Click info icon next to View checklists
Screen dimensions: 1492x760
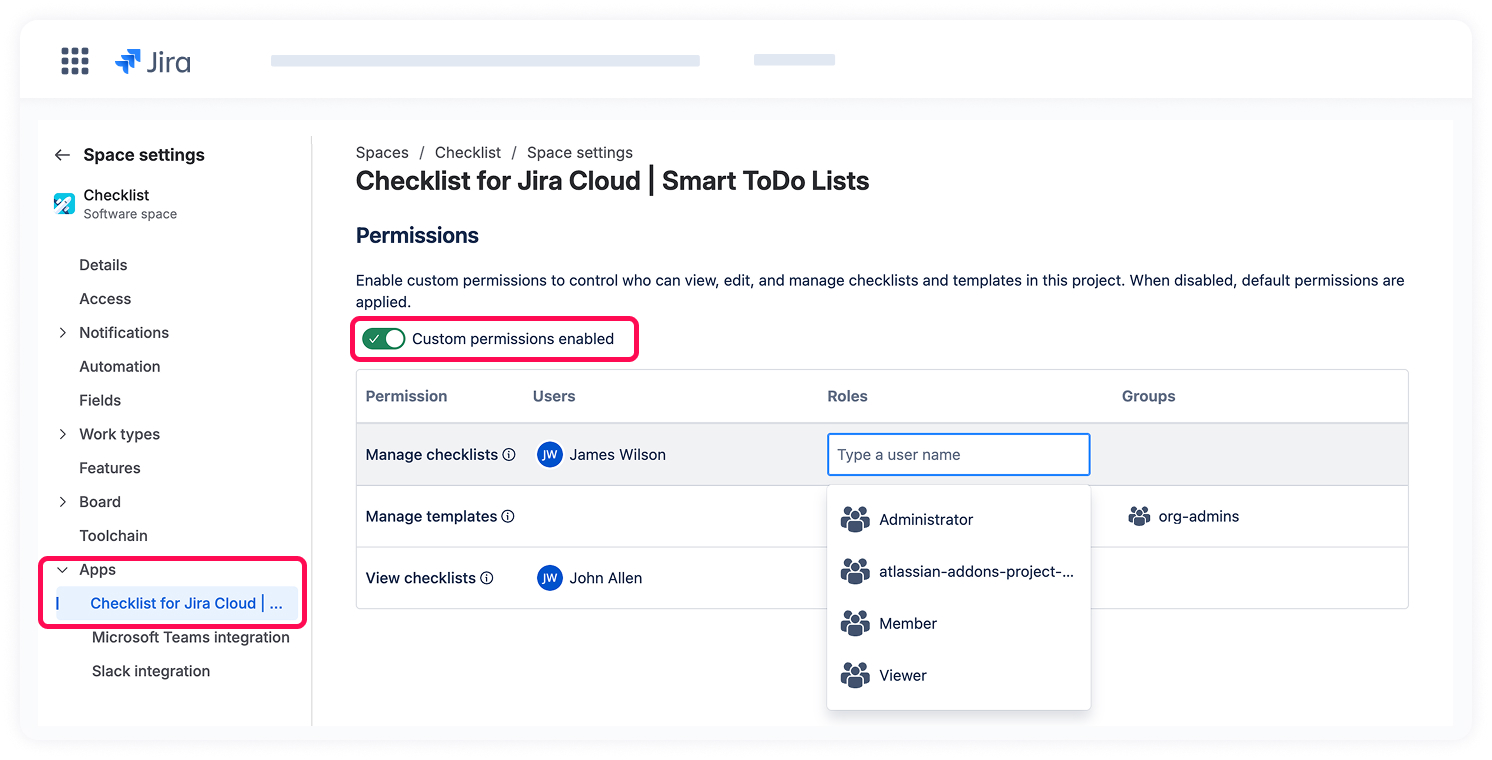tap(487, 578)
